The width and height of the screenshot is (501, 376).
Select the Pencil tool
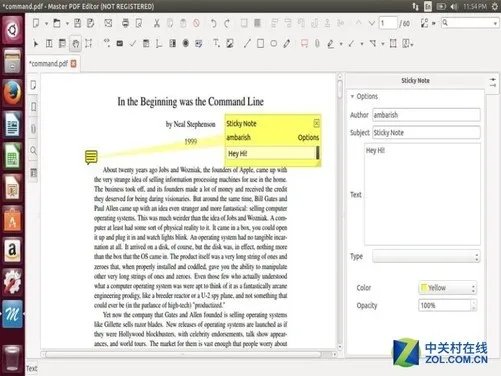[287, 43]
